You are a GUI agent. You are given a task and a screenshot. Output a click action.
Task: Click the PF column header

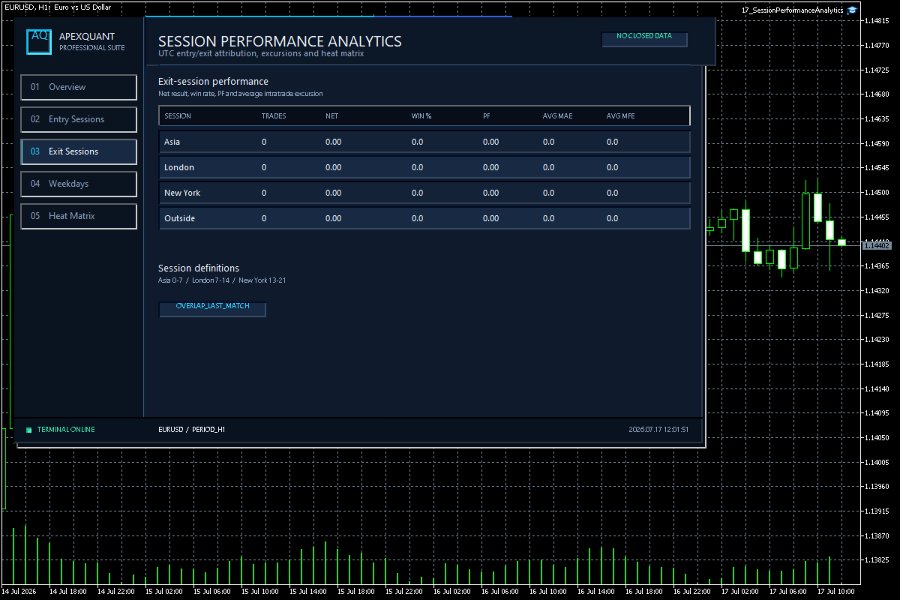(x=486, y=116)
